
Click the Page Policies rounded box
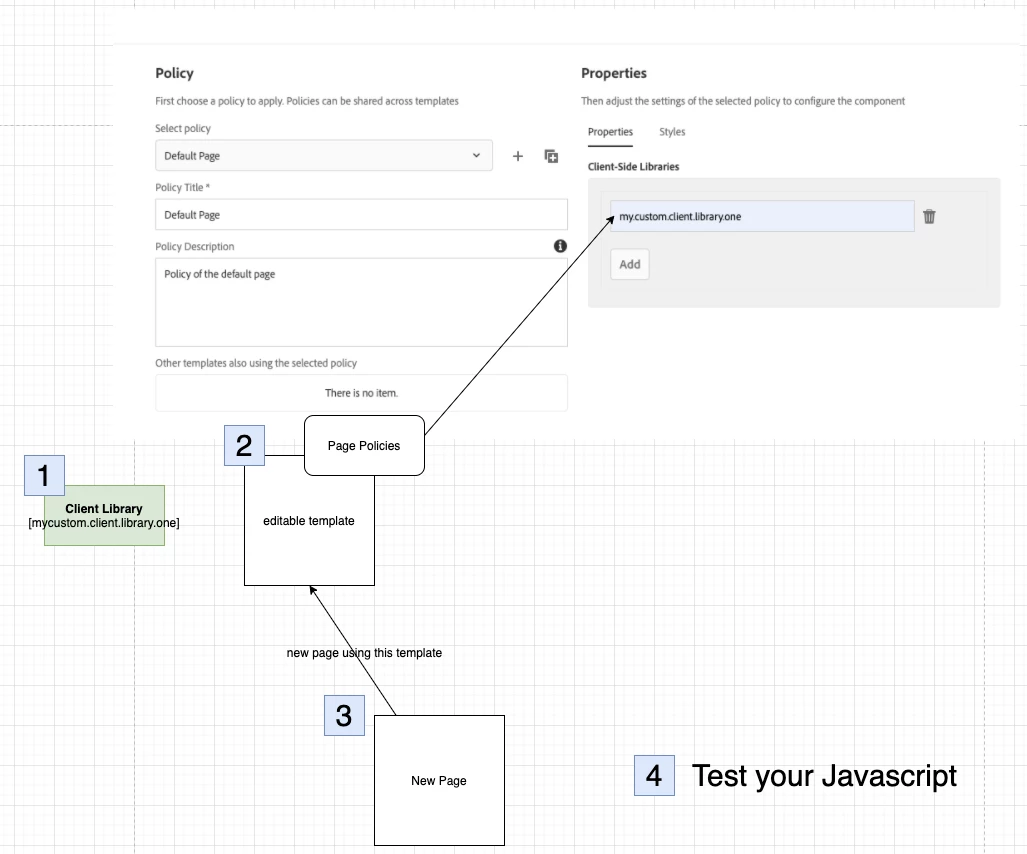tap(364, 445)
